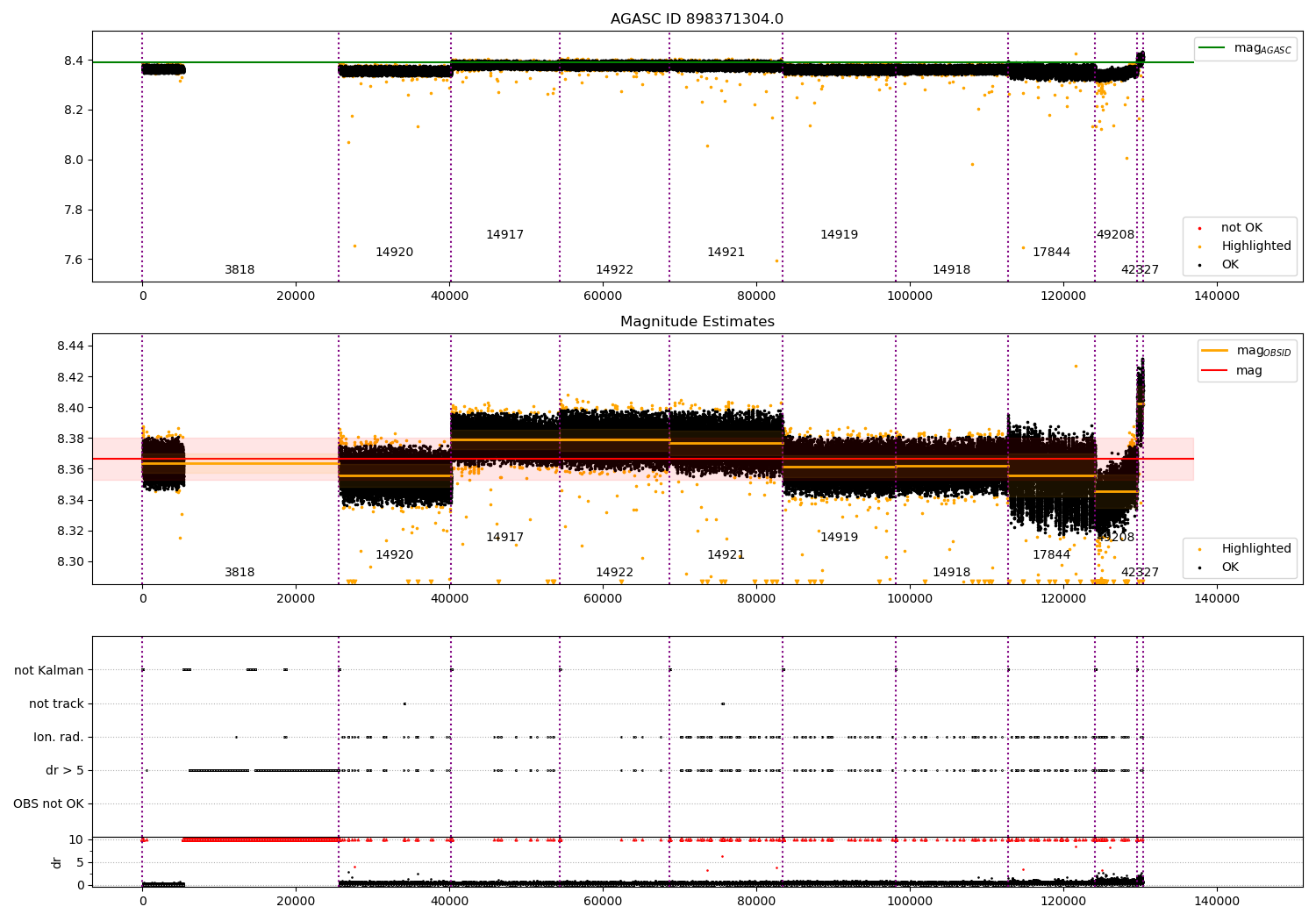Click y-axis tick 7.6 in top panel

click(74, 260)
